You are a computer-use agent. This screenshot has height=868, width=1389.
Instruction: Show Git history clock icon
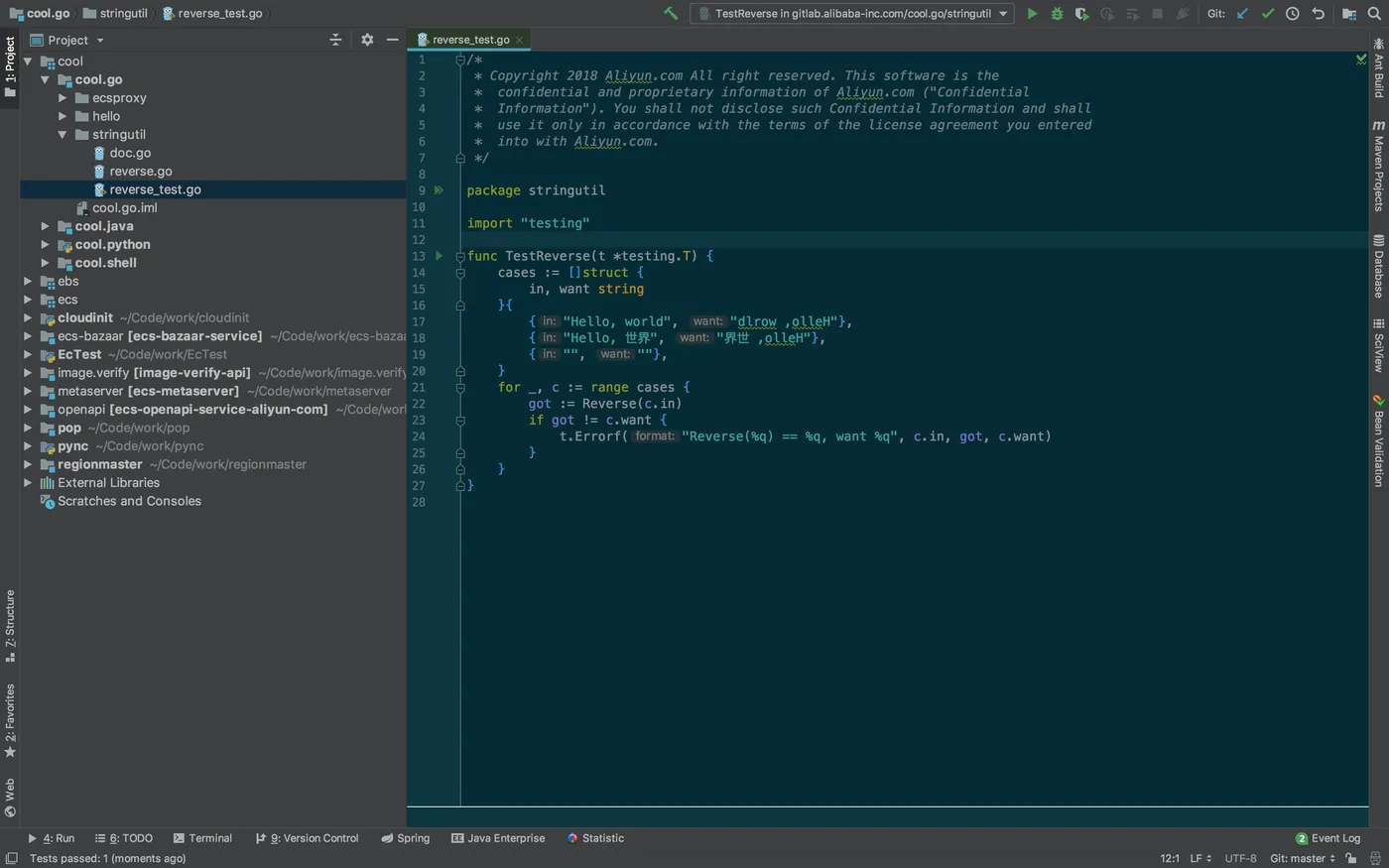point(1293,14)
